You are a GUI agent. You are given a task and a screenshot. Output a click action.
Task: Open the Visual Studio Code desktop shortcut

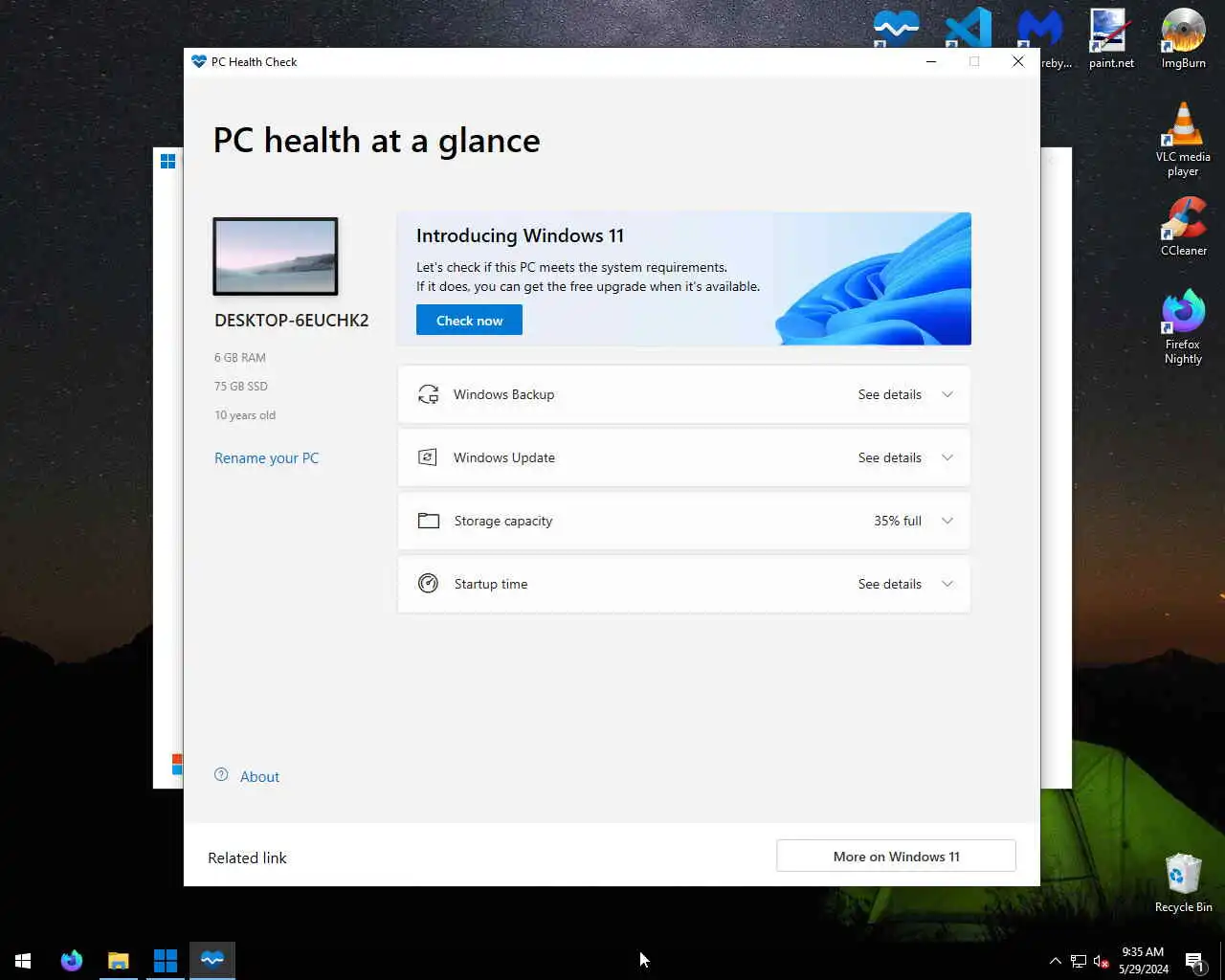point(968,27)
